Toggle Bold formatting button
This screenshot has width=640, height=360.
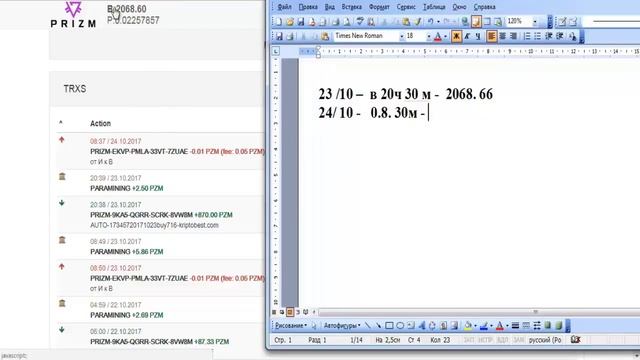pyautogui.click(x=456, y=36)
